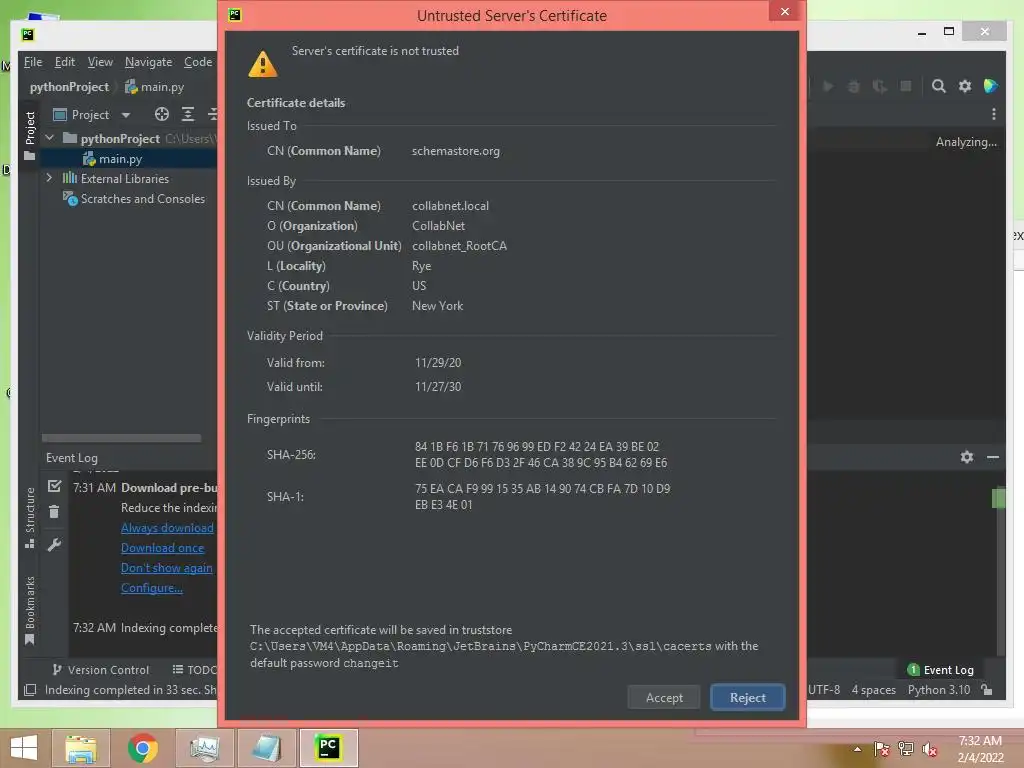Open the TODO tool window tab
This screenshot has height=768, width=1024.
[194, 669]
